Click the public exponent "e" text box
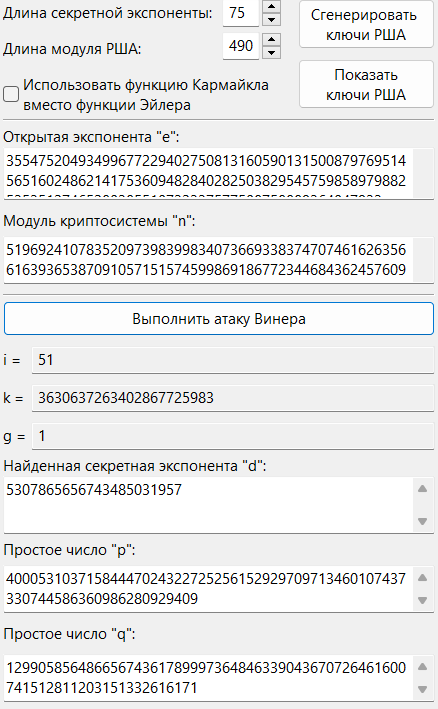 [219, 174]
